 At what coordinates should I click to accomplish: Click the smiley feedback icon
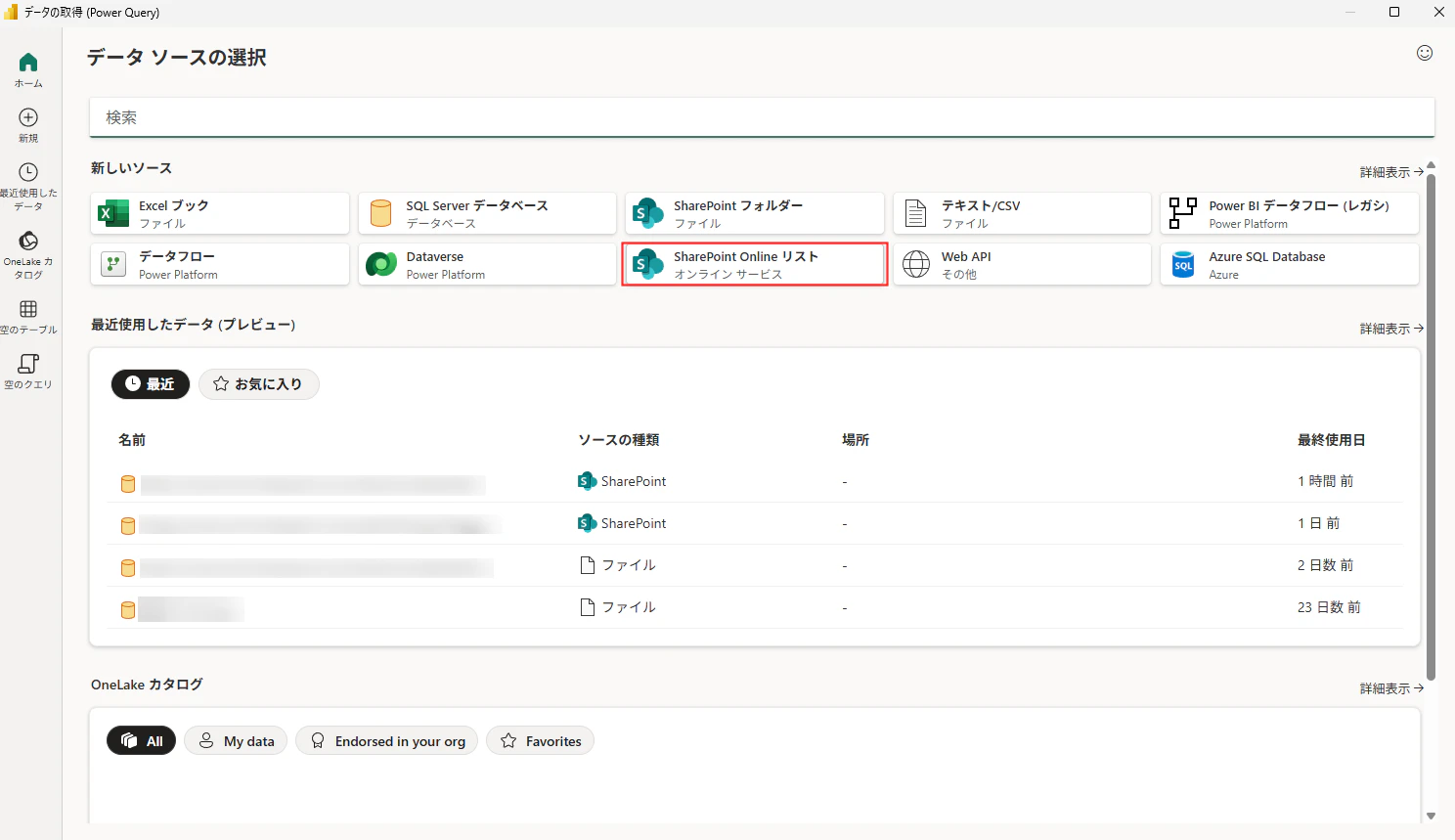1425,53
